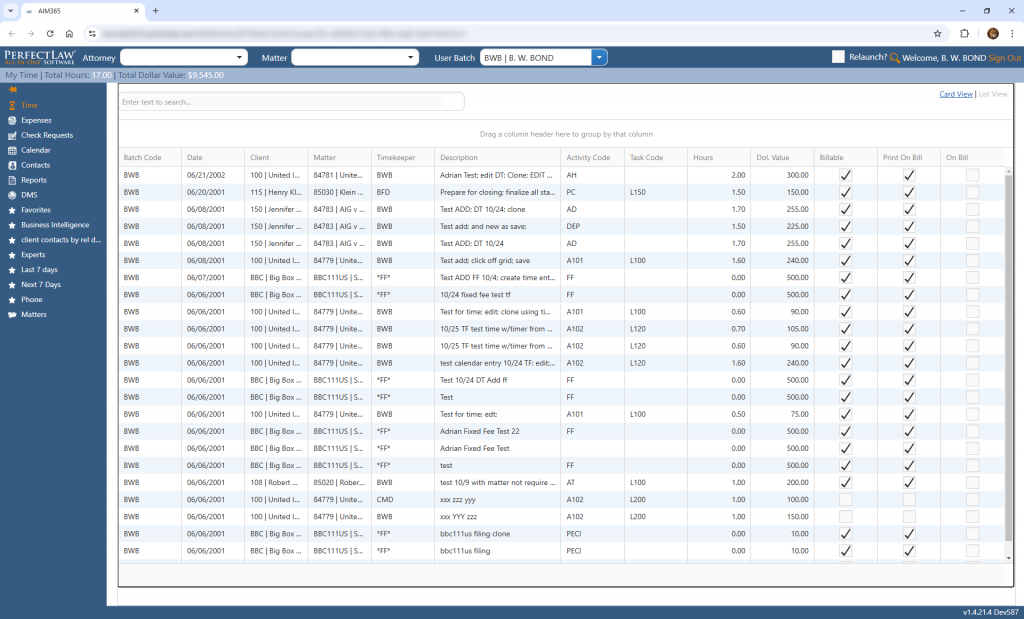Open the browser profile avatar

[993, 33]
